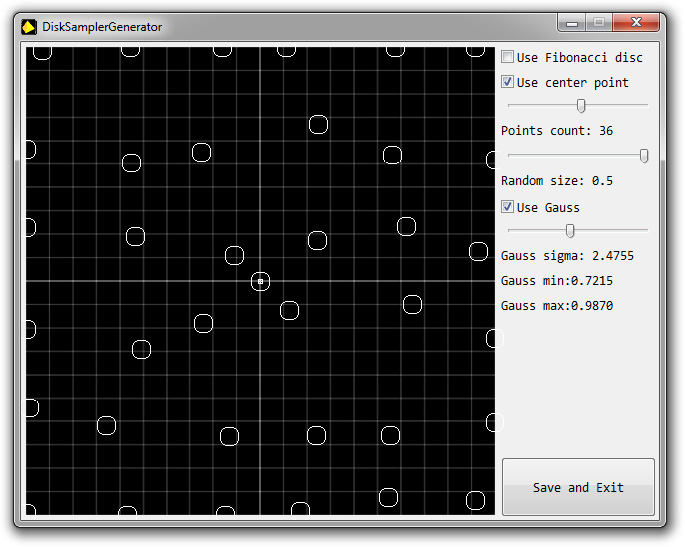
Task: Close the DiskSamplerGenerator window
Action: coord(635,23)
